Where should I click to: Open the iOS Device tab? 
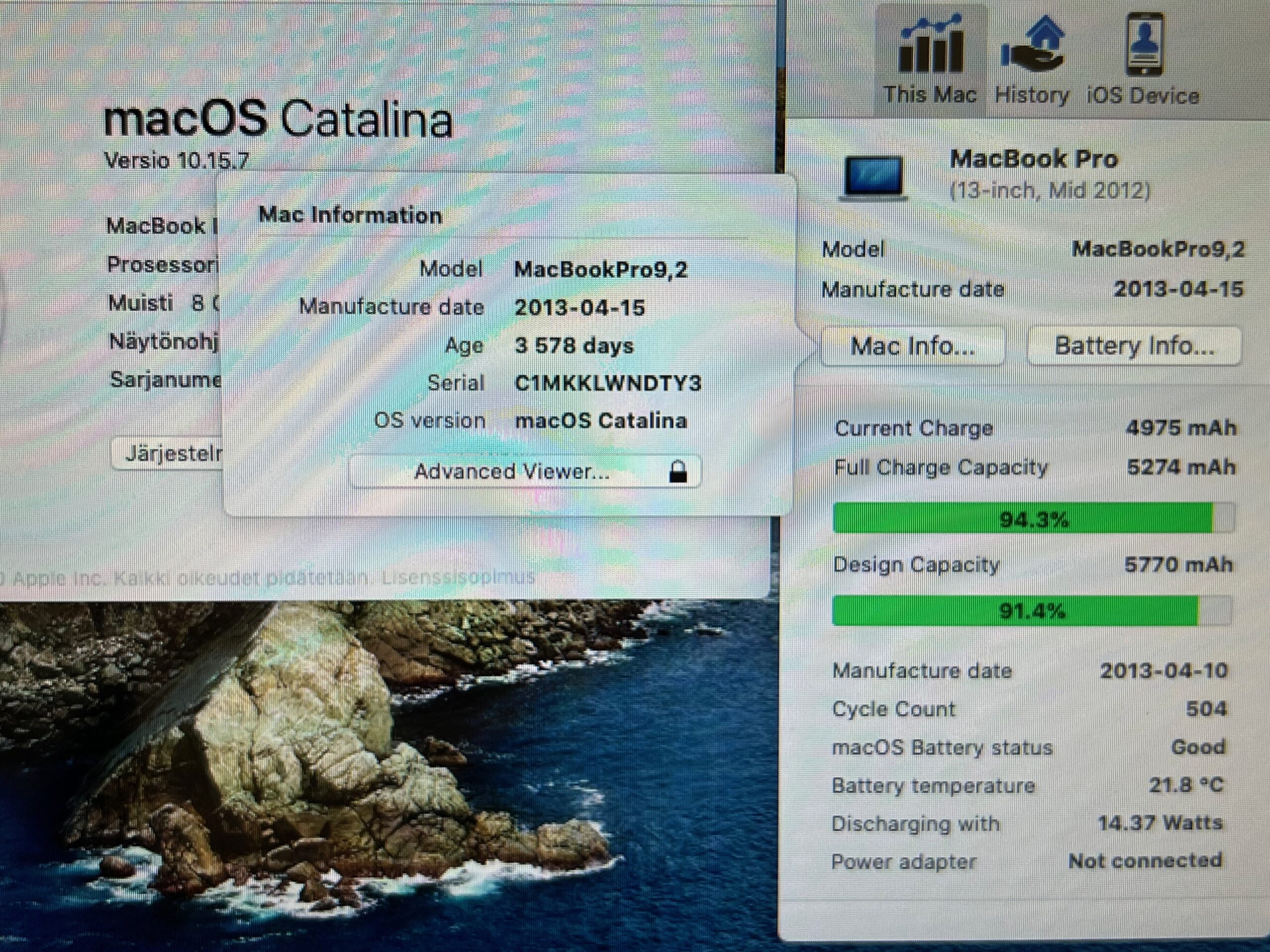coord(1143,60)
